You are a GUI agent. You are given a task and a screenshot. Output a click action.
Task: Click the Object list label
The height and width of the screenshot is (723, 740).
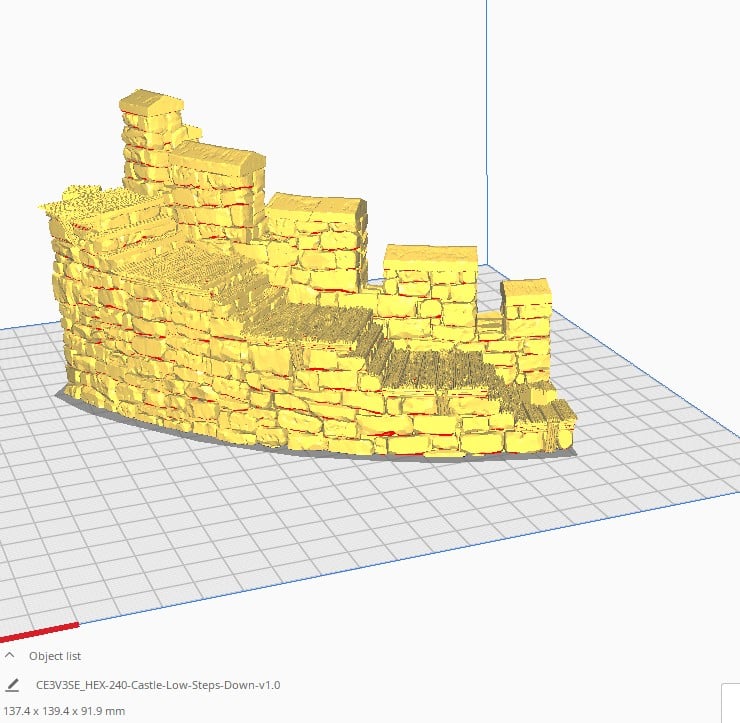click(55, 656)
